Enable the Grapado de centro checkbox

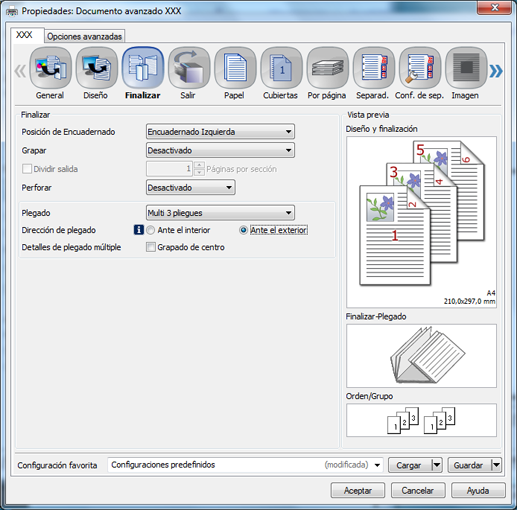151,247
